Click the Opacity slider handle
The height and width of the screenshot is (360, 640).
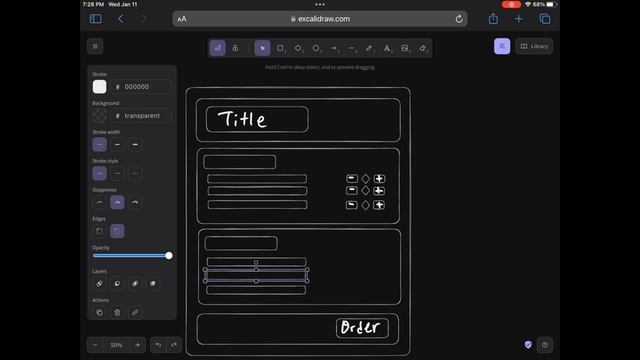(169, 256)
